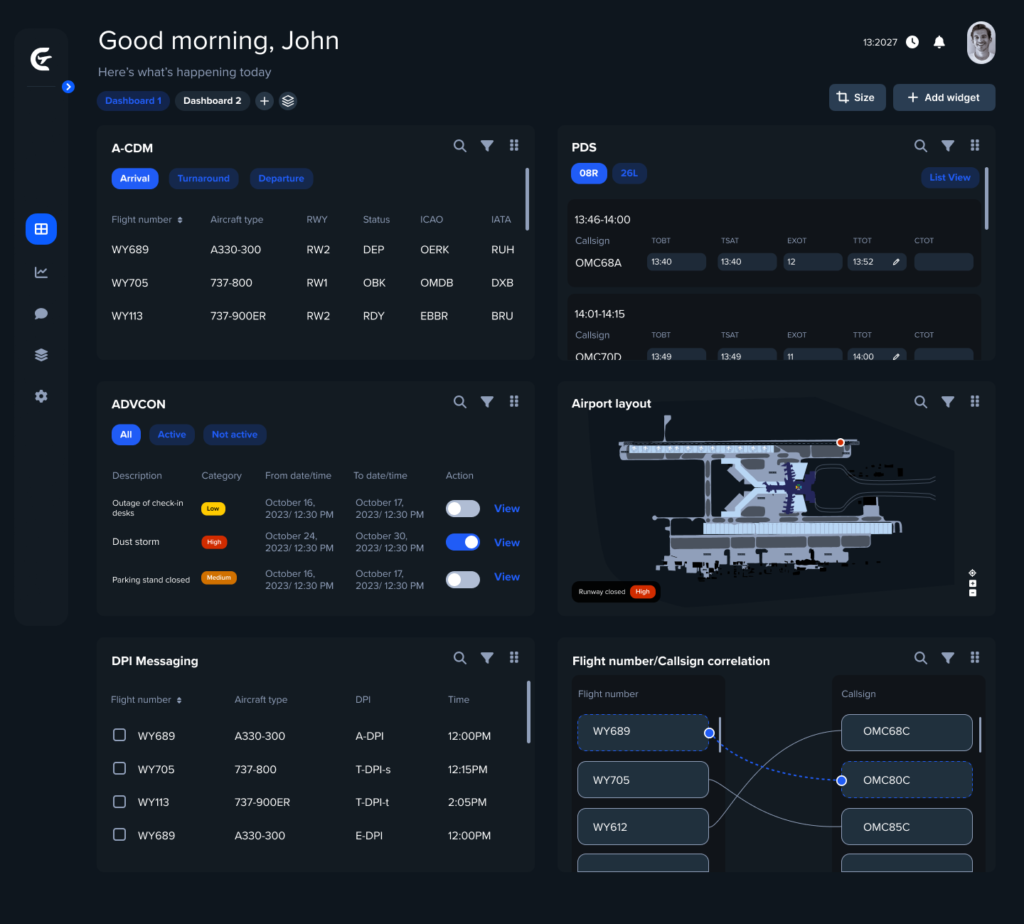Click the notifications bell icon
Viewport: 1024px width, 924px height.
[x=939, y=42]
